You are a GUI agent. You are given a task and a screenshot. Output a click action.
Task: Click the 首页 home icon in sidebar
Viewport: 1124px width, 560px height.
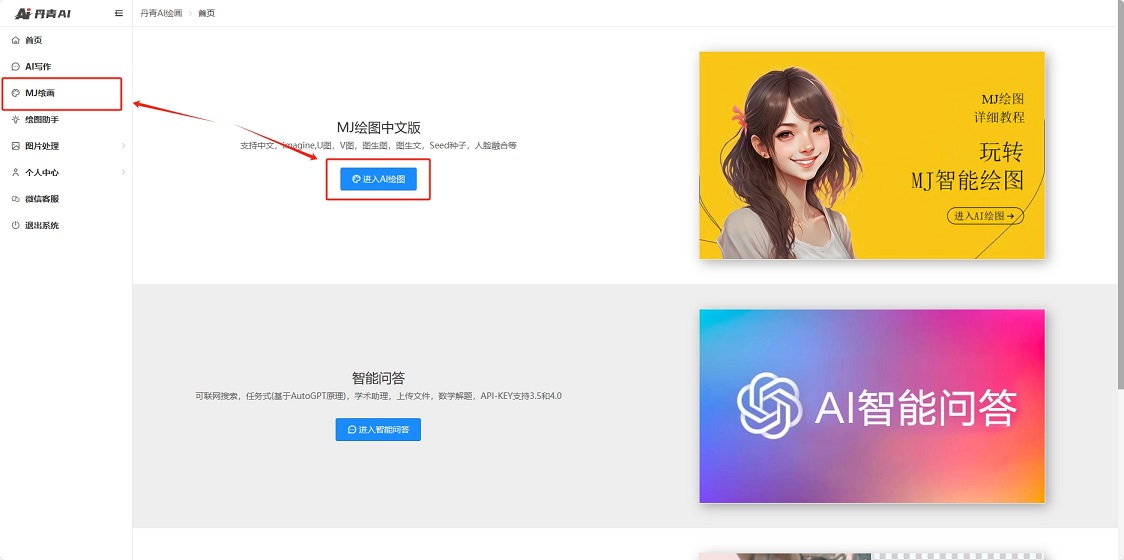tap(15, 40)
